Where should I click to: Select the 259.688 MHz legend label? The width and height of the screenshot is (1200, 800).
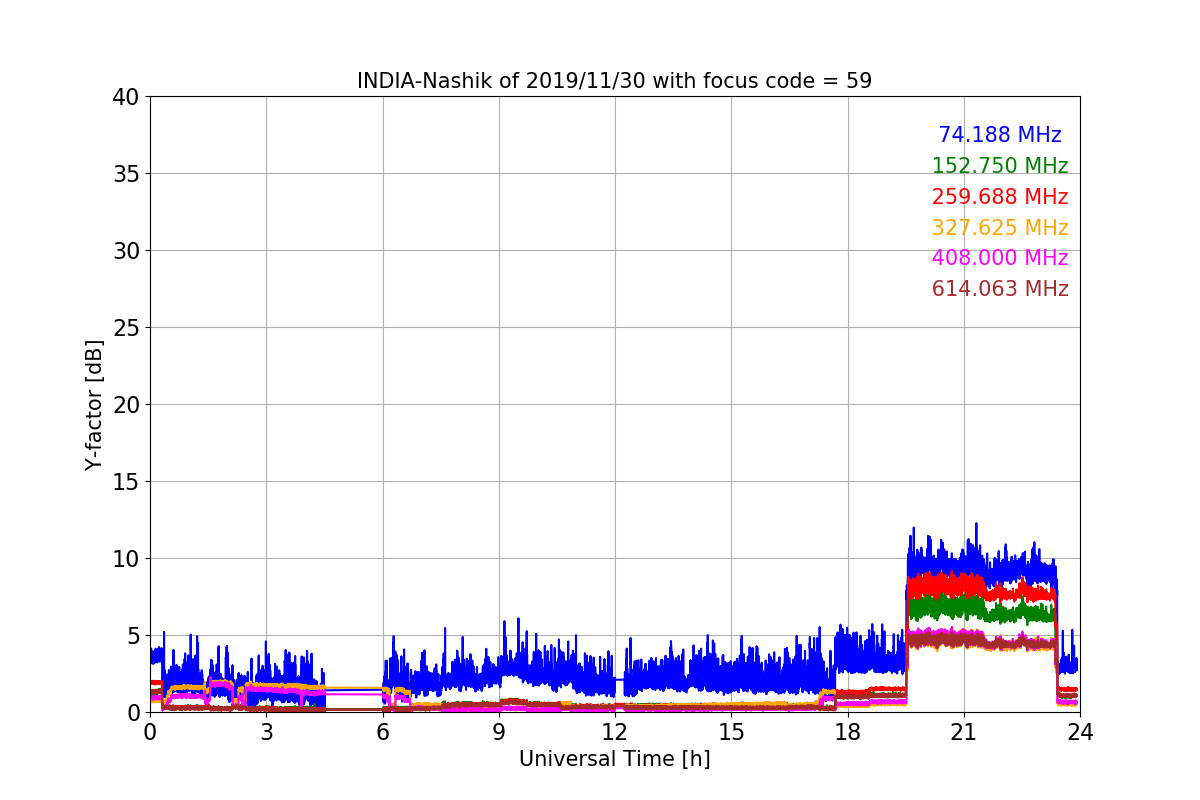[1000, 197]
